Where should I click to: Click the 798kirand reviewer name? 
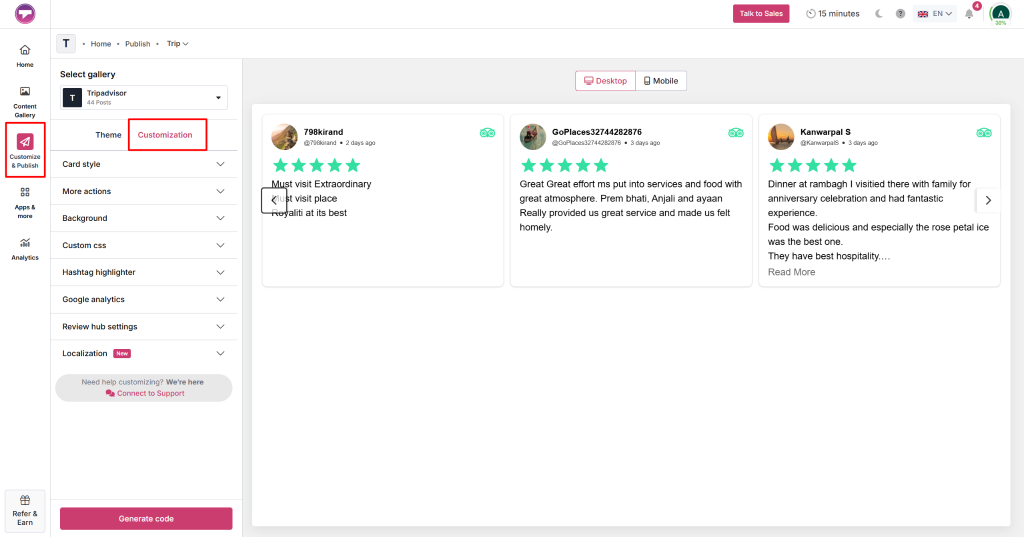(x=323, y=132)
